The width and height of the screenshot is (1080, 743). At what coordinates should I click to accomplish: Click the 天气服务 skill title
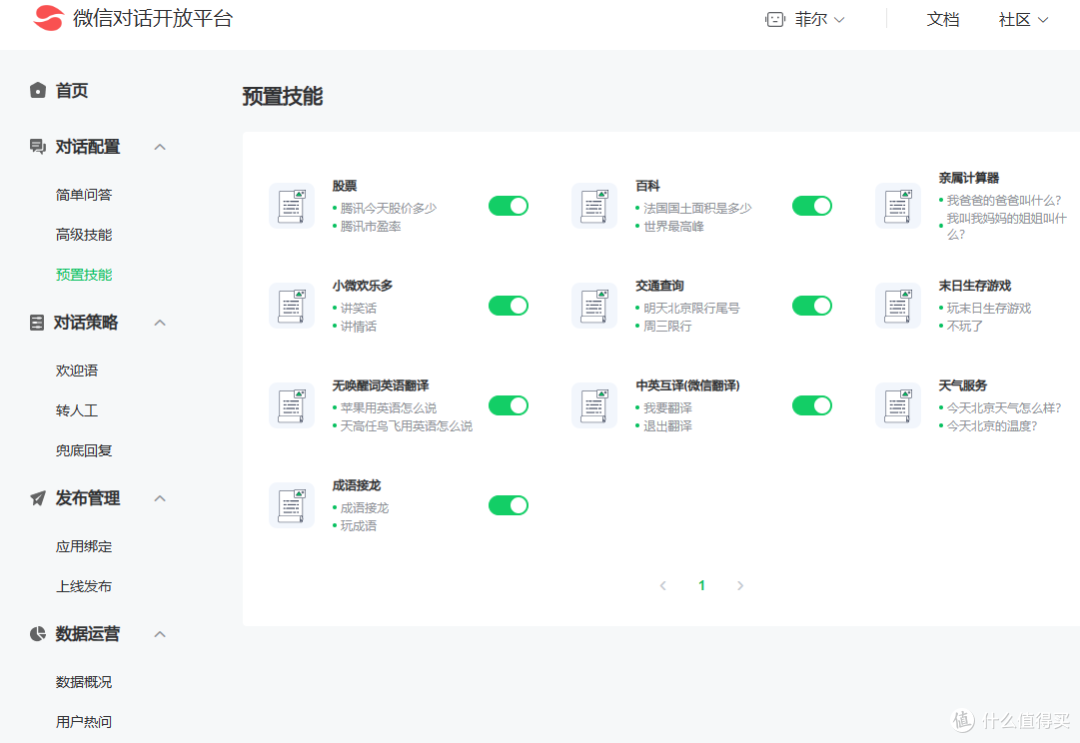click(x=962, y=386)
